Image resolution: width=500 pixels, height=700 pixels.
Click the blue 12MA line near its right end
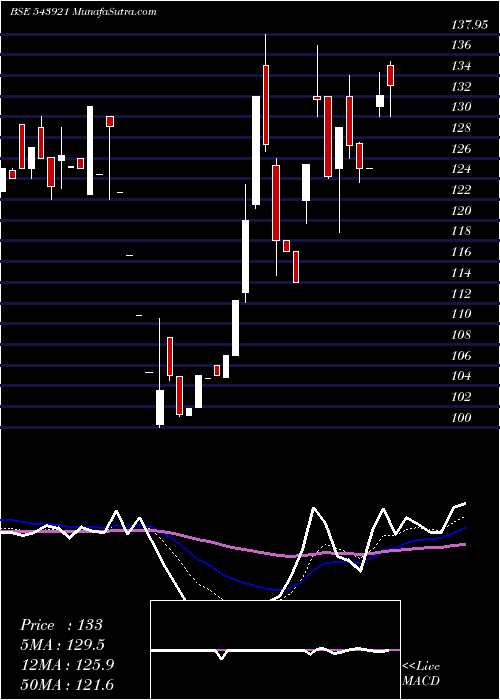[458, 531]
